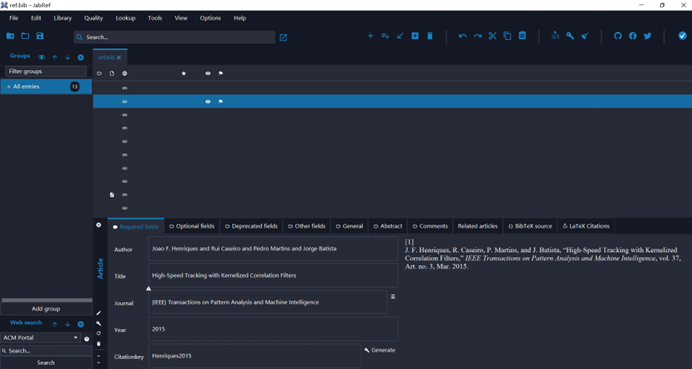Screen dimensions: 692x369
Task: Open the Library menu
Action: point(63,18)
